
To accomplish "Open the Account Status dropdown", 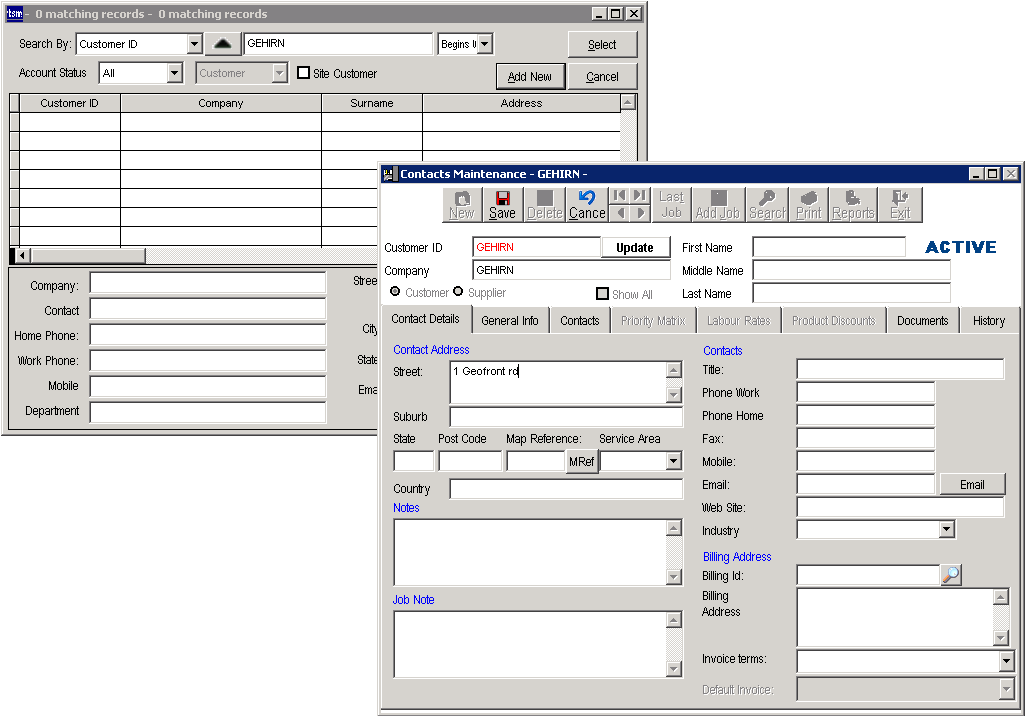I will point(174,73).
